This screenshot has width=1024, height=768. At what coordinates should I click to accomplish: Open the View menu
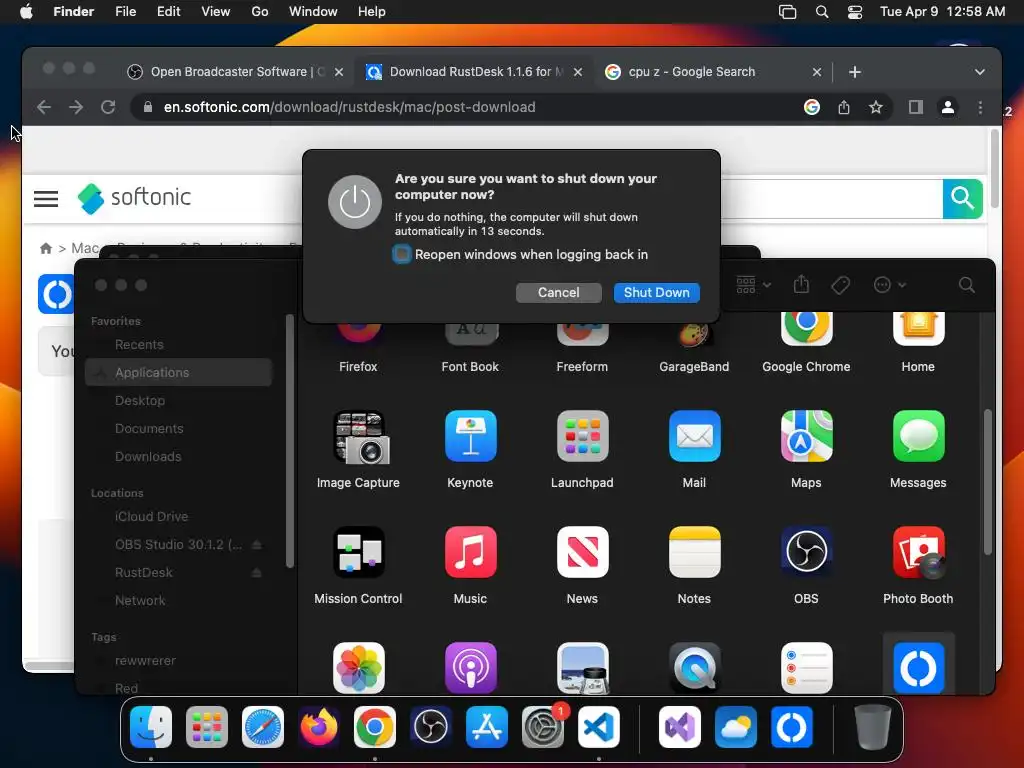tap(216, 12)
